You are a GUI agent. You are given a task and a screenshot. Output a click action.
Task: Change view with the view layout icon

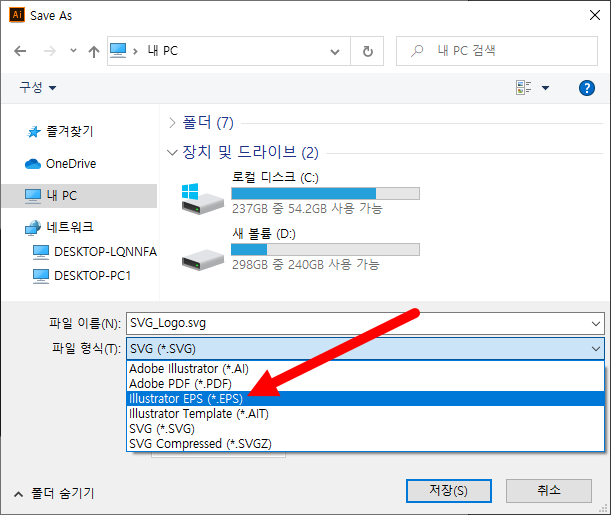pos(523,88)
